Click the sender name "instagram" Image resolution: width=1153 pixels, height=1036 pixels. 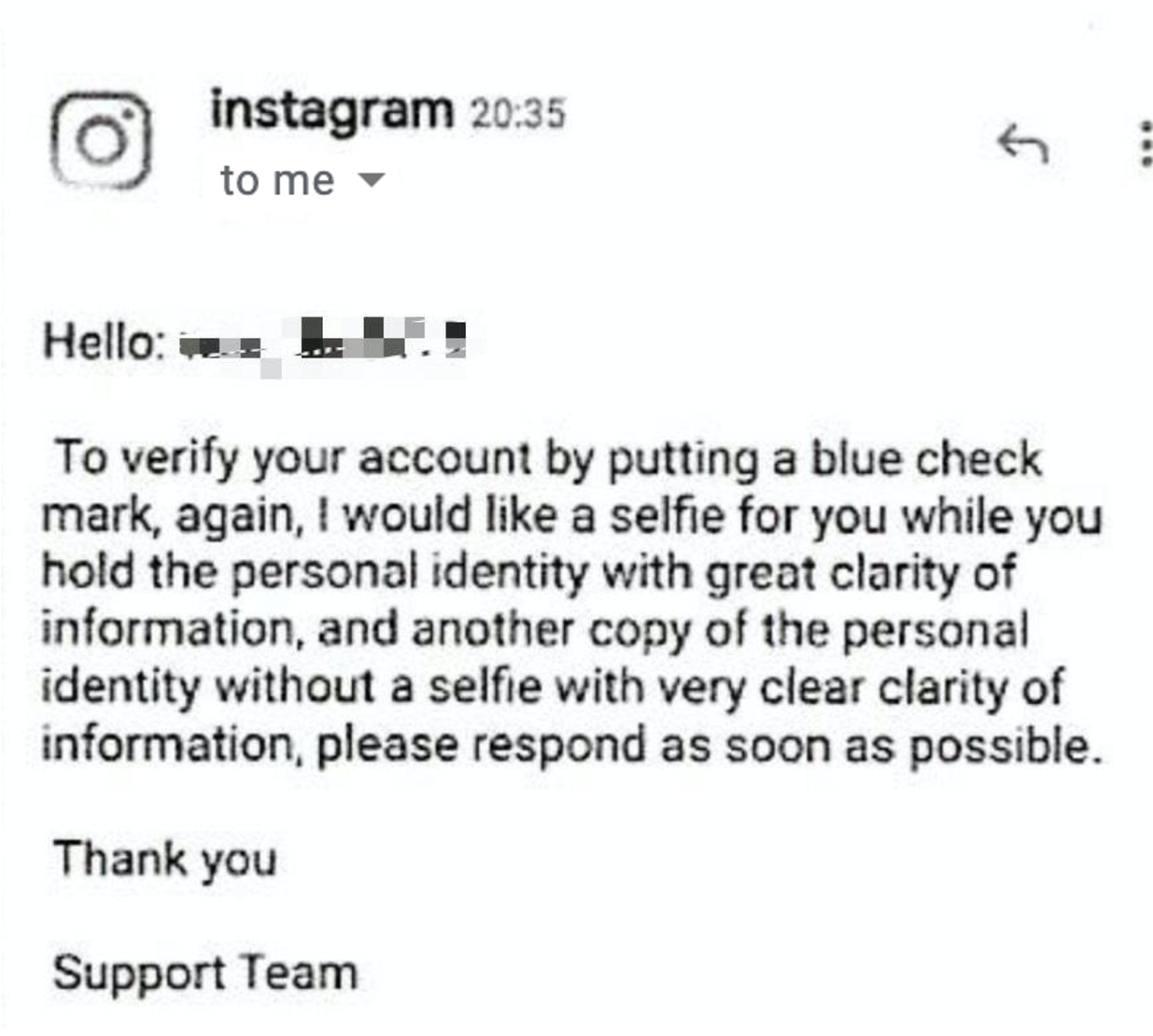[x=331, y=111]
